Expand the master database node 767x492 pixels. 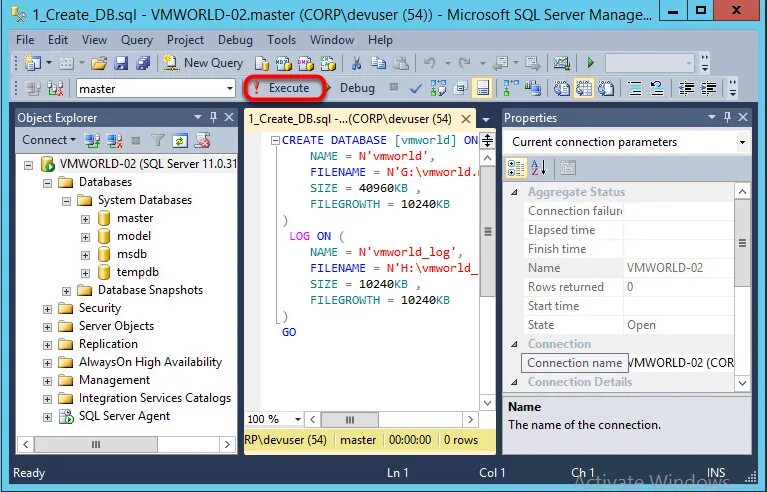click(86, 219)
